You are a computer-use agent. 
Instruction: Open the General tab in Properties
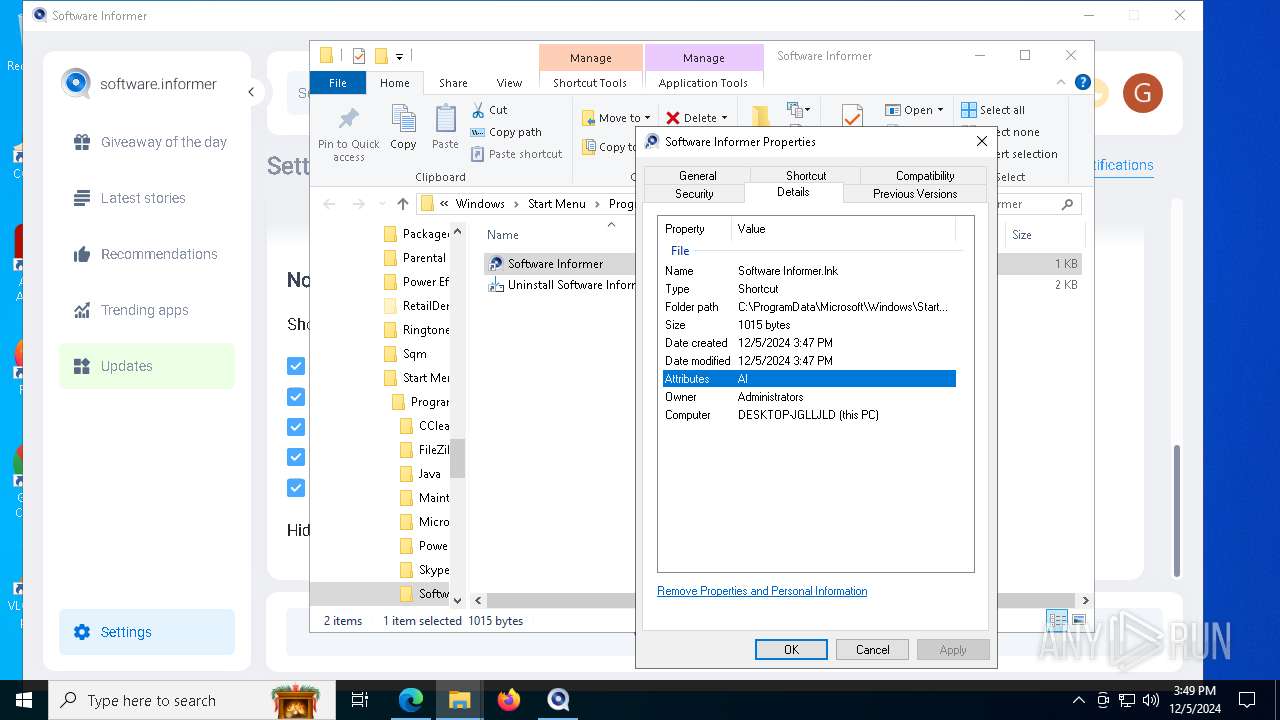click(x=698, y=176)
